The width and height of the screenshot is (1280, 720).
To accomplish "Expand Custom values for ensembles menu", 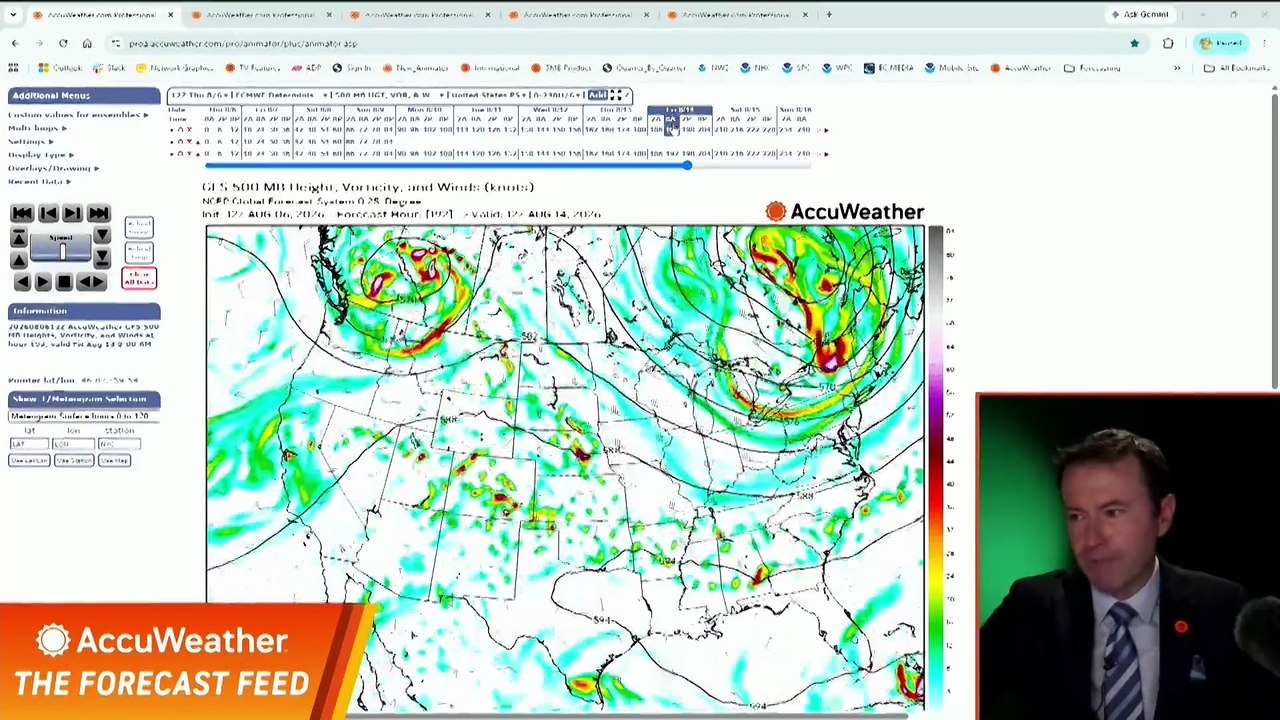I will [79, 115].
